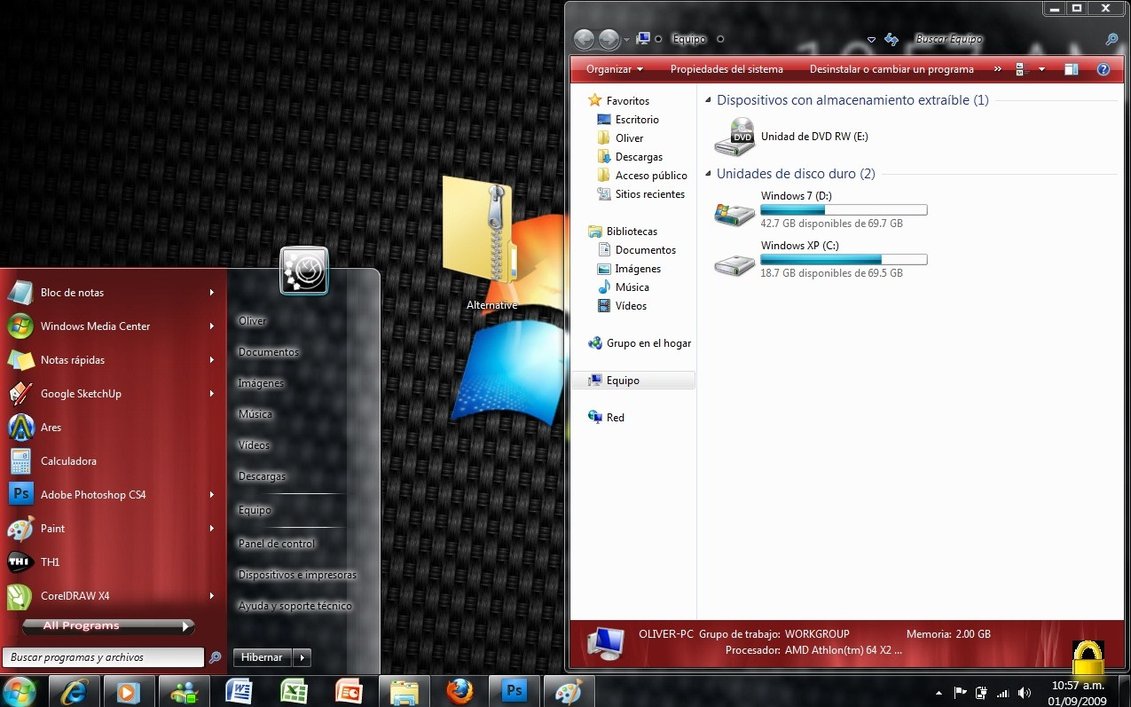Viewport: 1131px width, 707px height.
Task: Click the clock showing 10:57 a.m.
Action: click(x=1078, y=686)
